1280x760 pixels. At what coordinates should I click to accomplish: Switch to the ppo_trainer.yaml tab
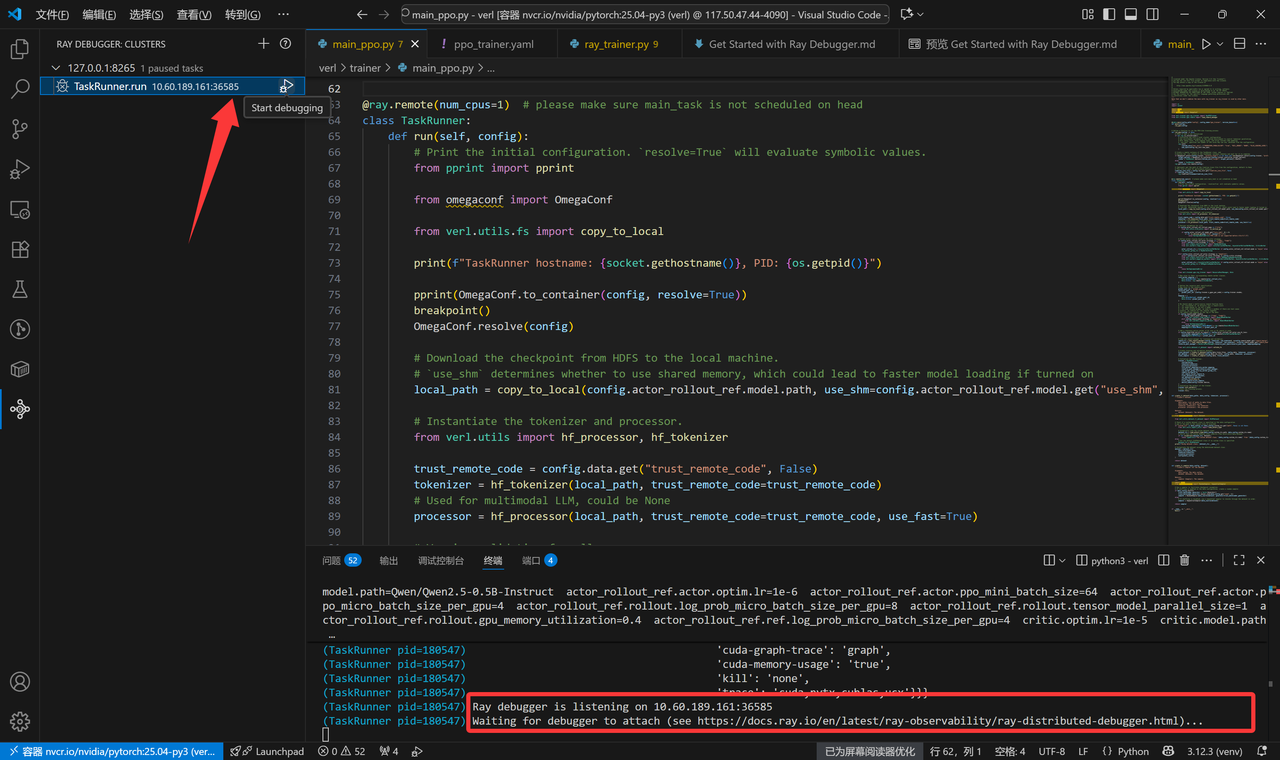[494, 45]
